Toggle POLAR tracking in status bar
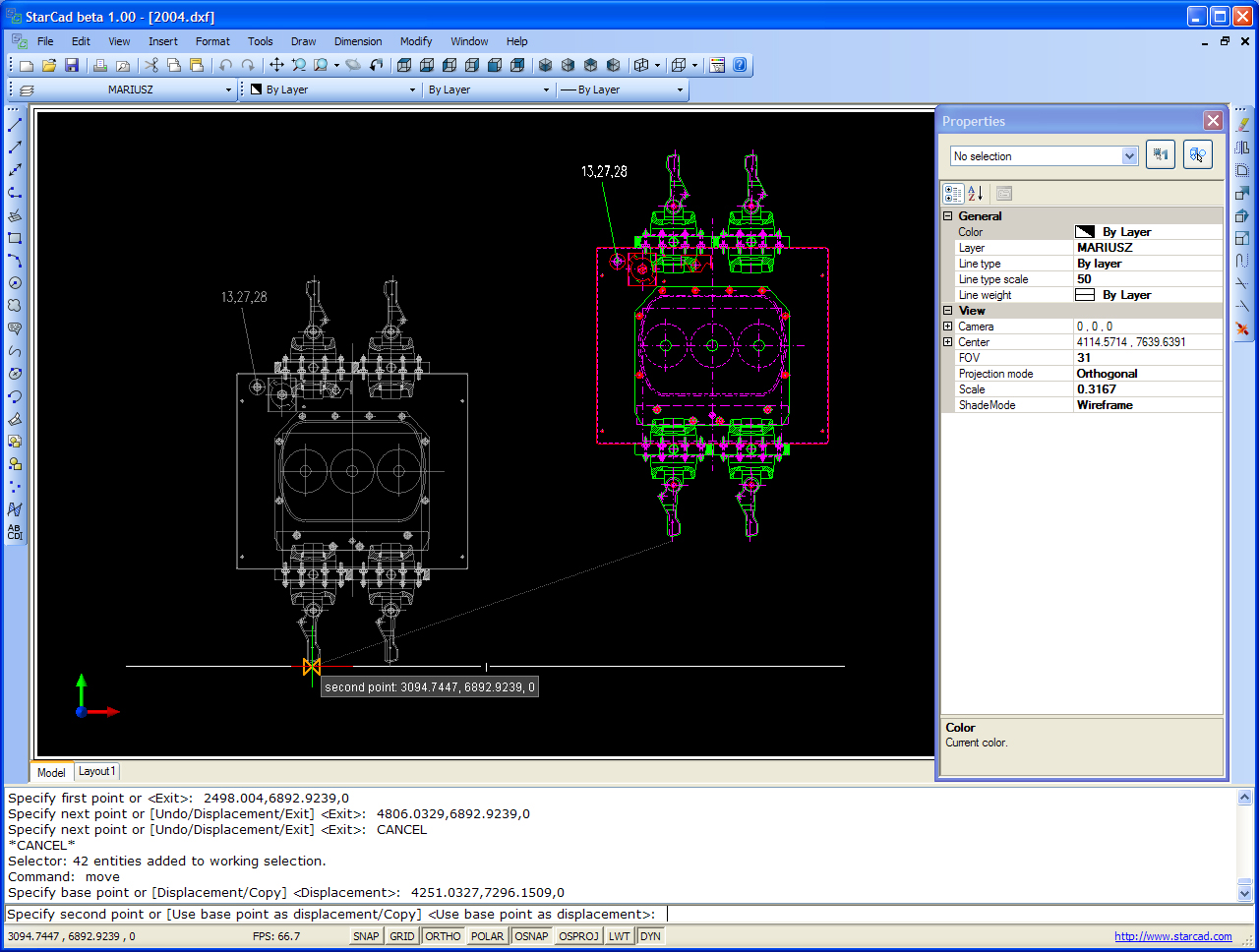Screen dimensions: 1259x952 click(x=487, y=936)
